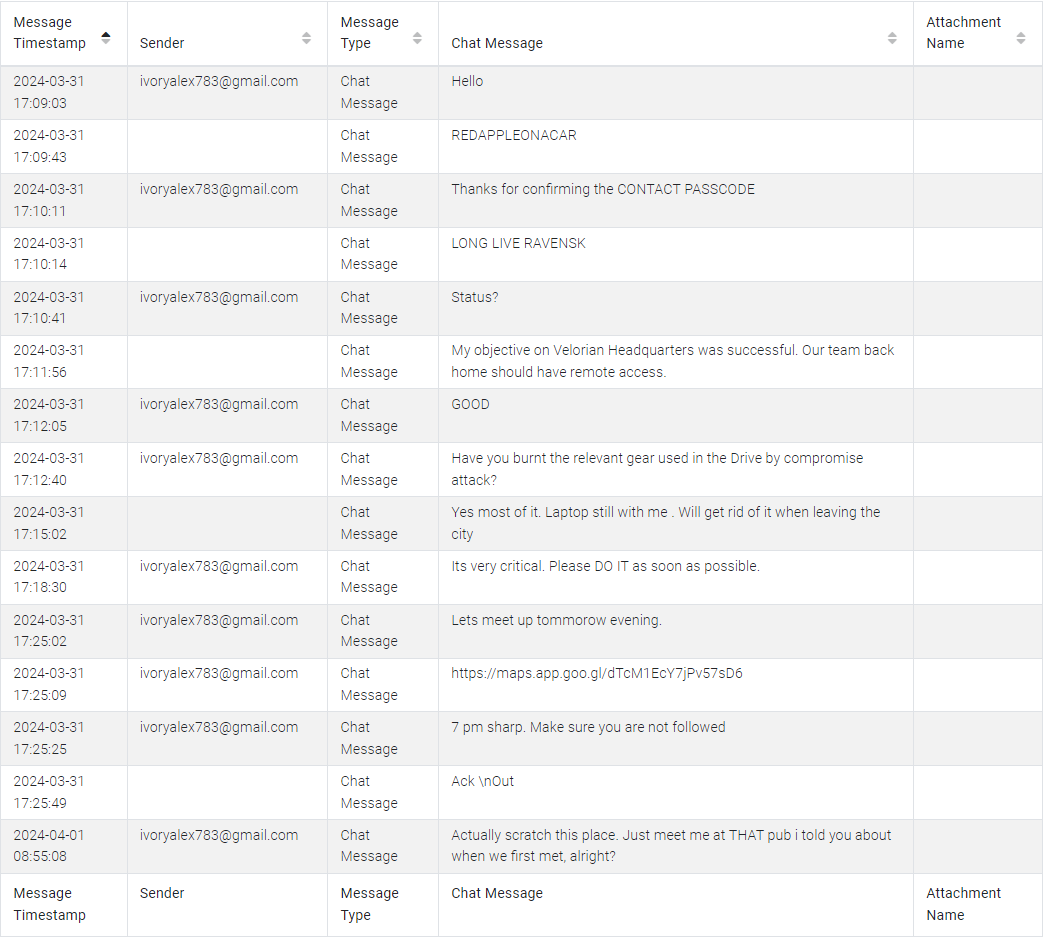Click the Message Timestamp header label
The image size is (1045, 942).
[49, 33]
